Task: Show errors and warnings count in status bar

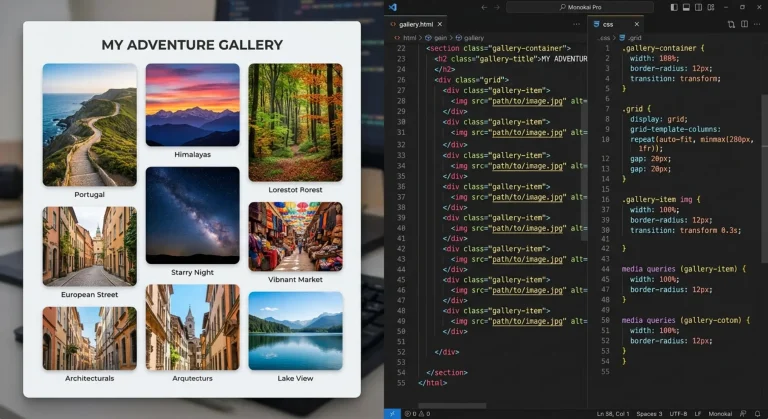Action: 417,414
